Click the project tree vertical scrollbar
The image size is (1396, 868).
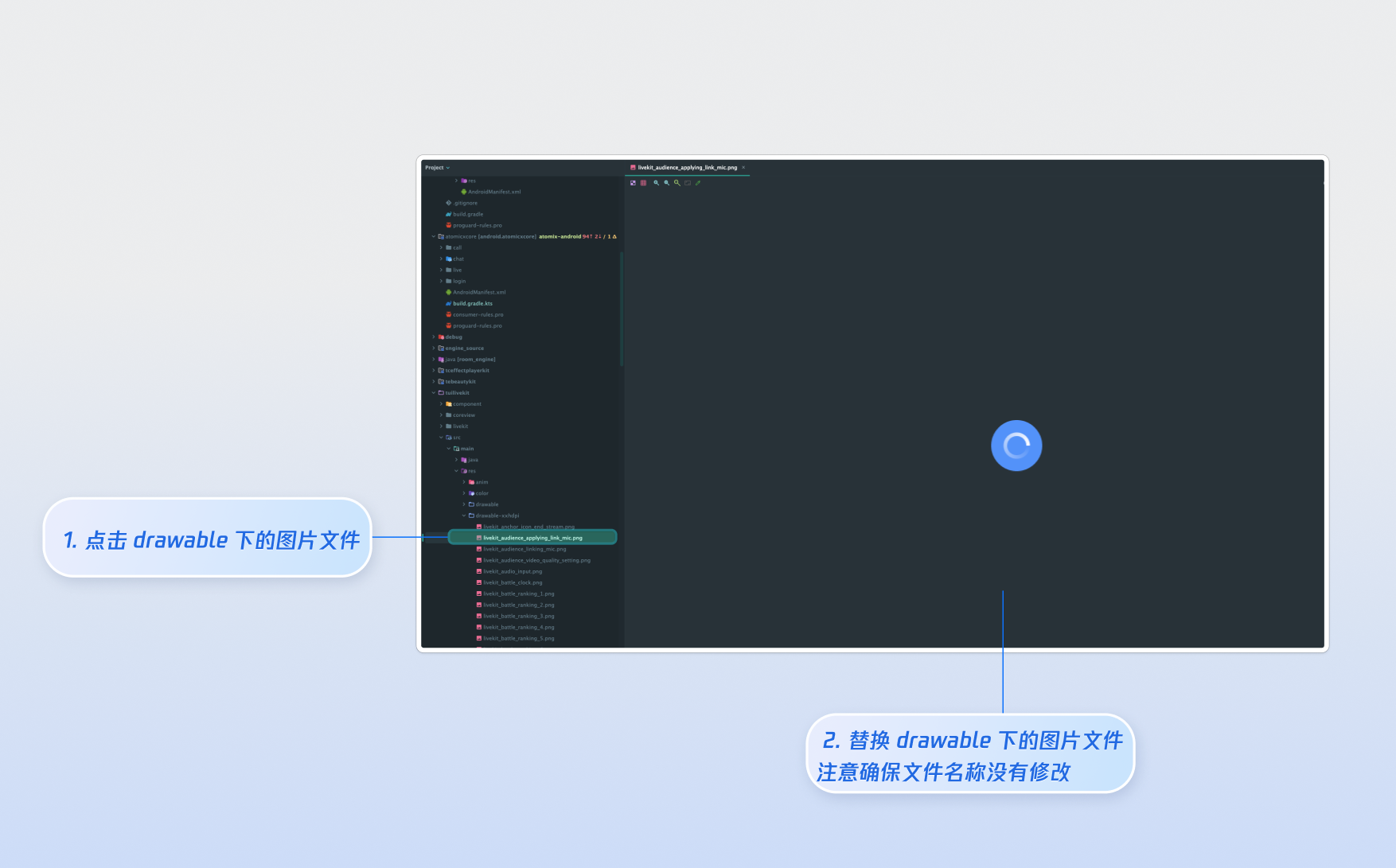621,310
